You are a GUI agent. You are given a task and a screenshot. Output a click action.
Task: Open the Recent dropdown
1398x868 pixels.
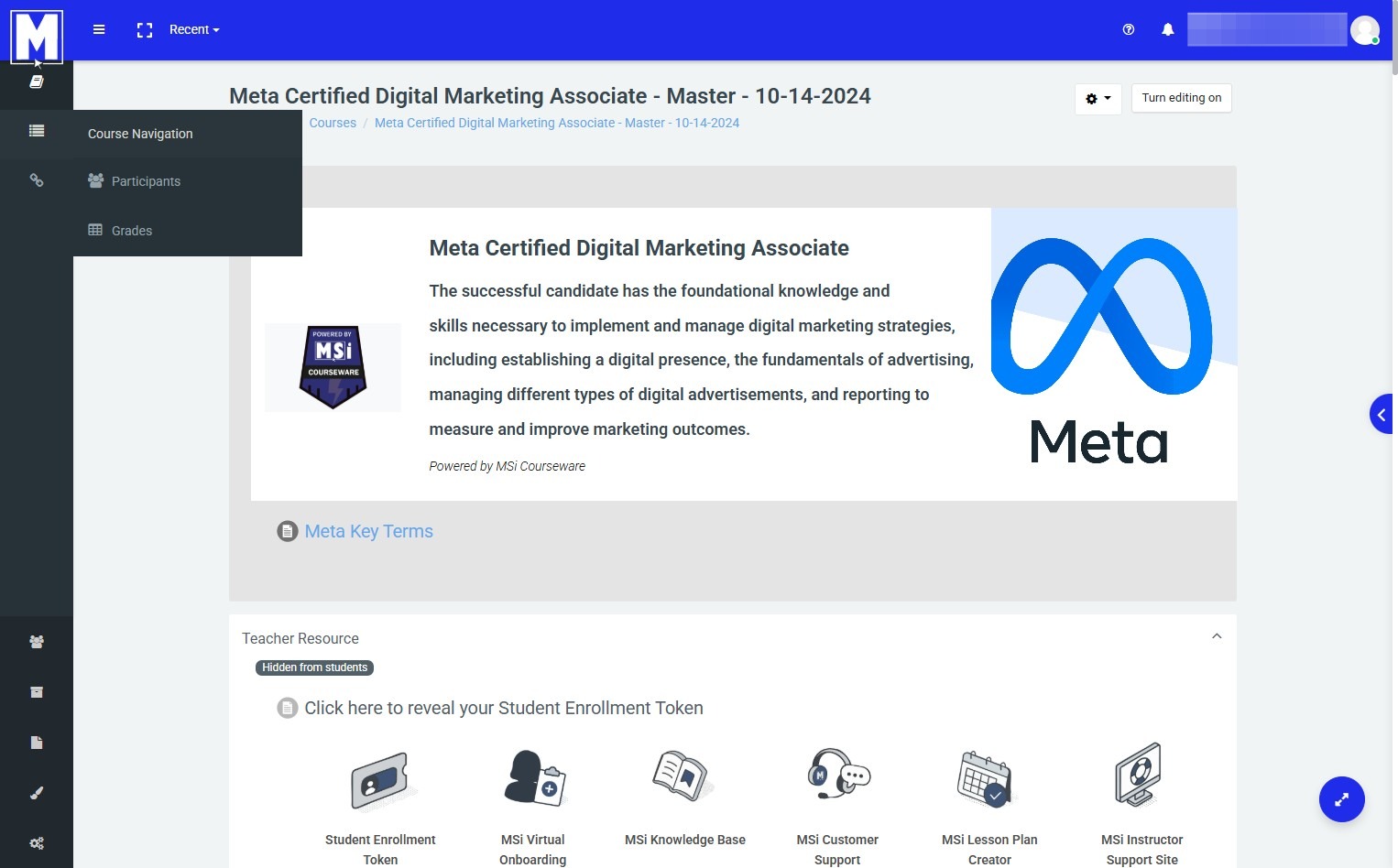tap(194, 29)
